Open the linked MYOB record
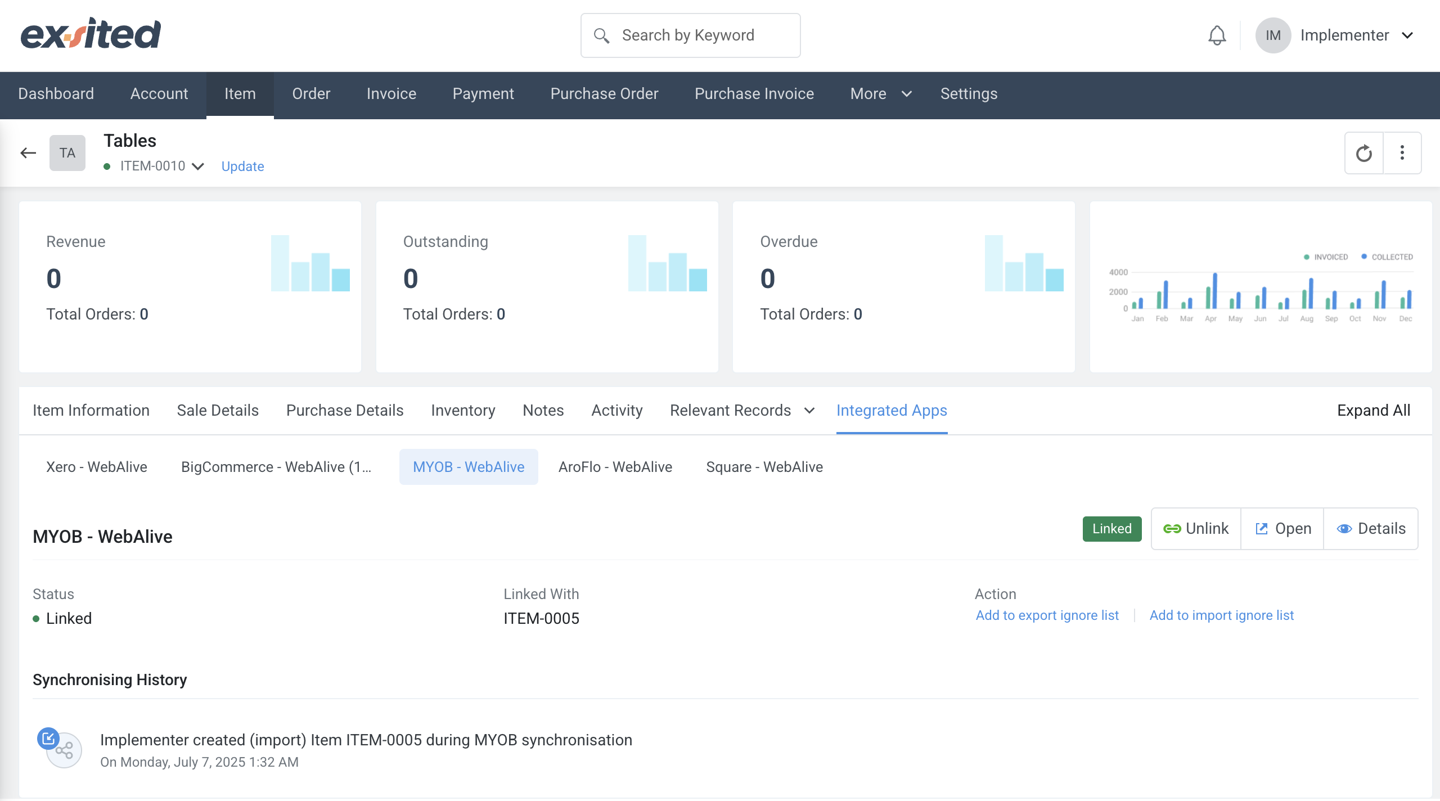This screenshot has width=1440, height=801. 1283,529
